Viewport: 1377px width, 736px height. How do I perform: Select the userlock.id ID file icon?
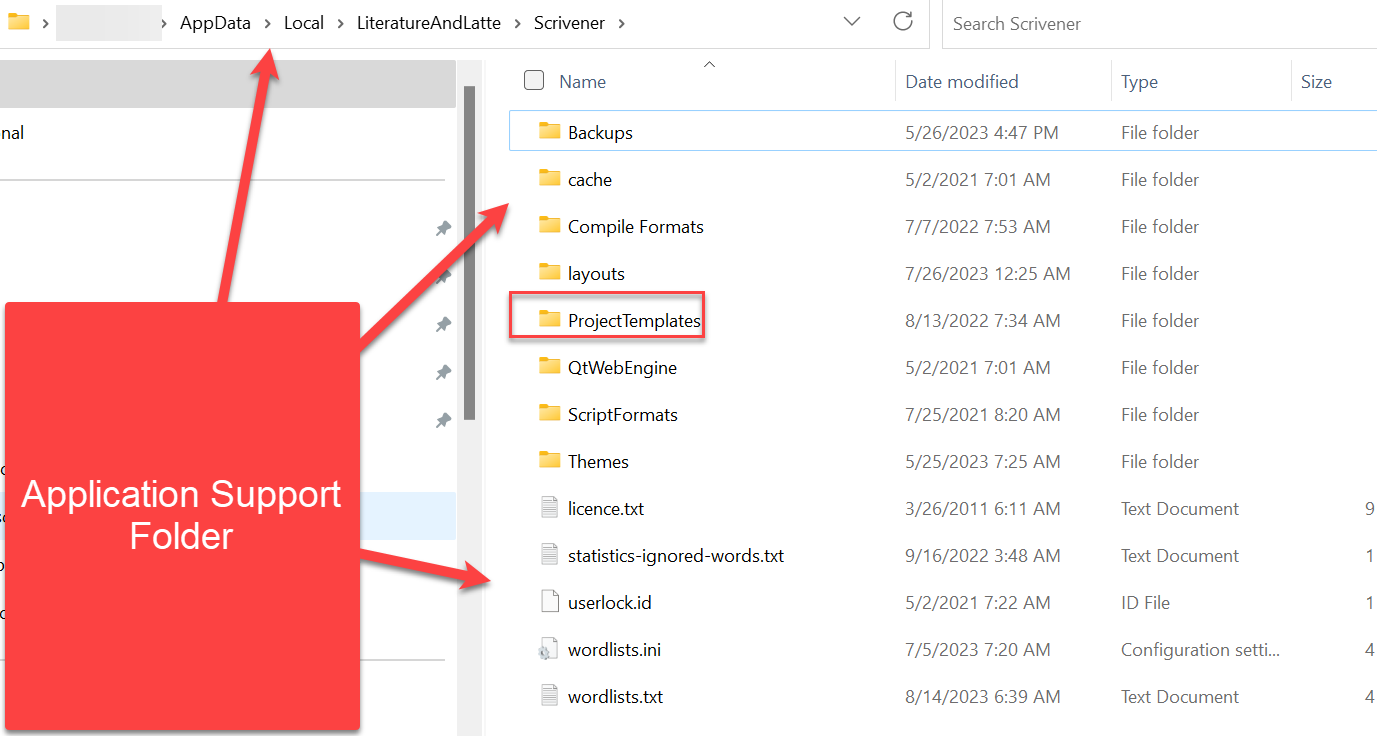click(549, 602)
